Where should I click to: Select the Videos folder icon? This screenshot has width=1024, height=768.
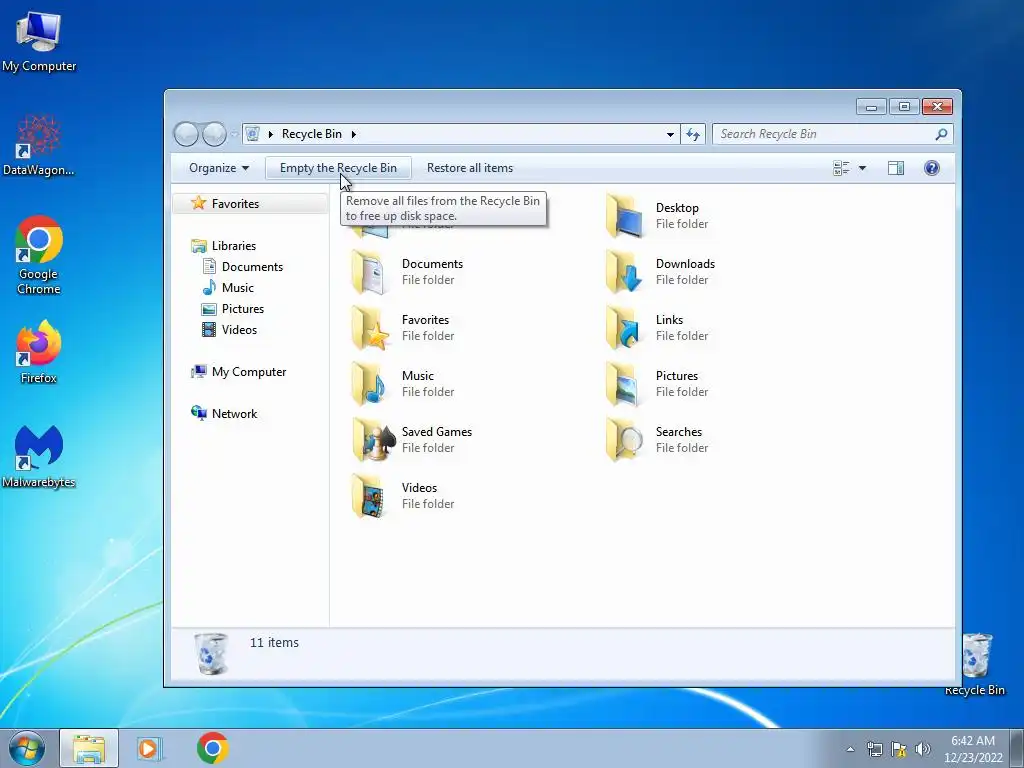(370, 496)
